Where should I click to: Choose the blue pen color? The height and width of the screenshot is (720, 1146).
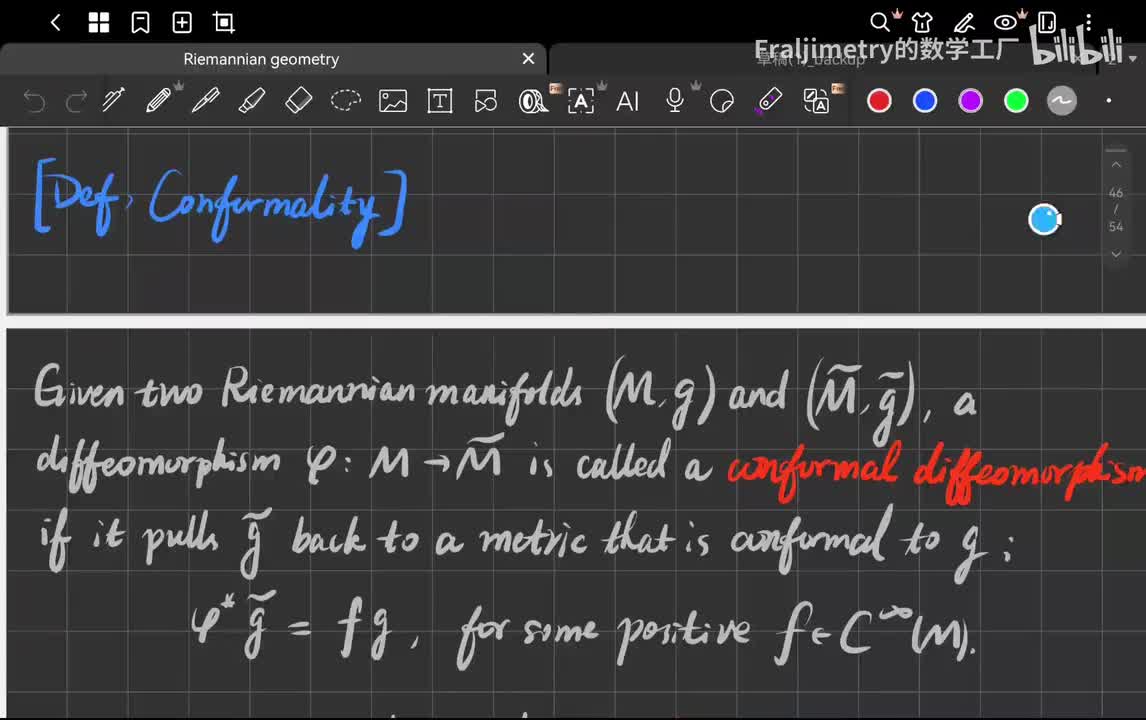pyautogui.click(x=925, y=101)
